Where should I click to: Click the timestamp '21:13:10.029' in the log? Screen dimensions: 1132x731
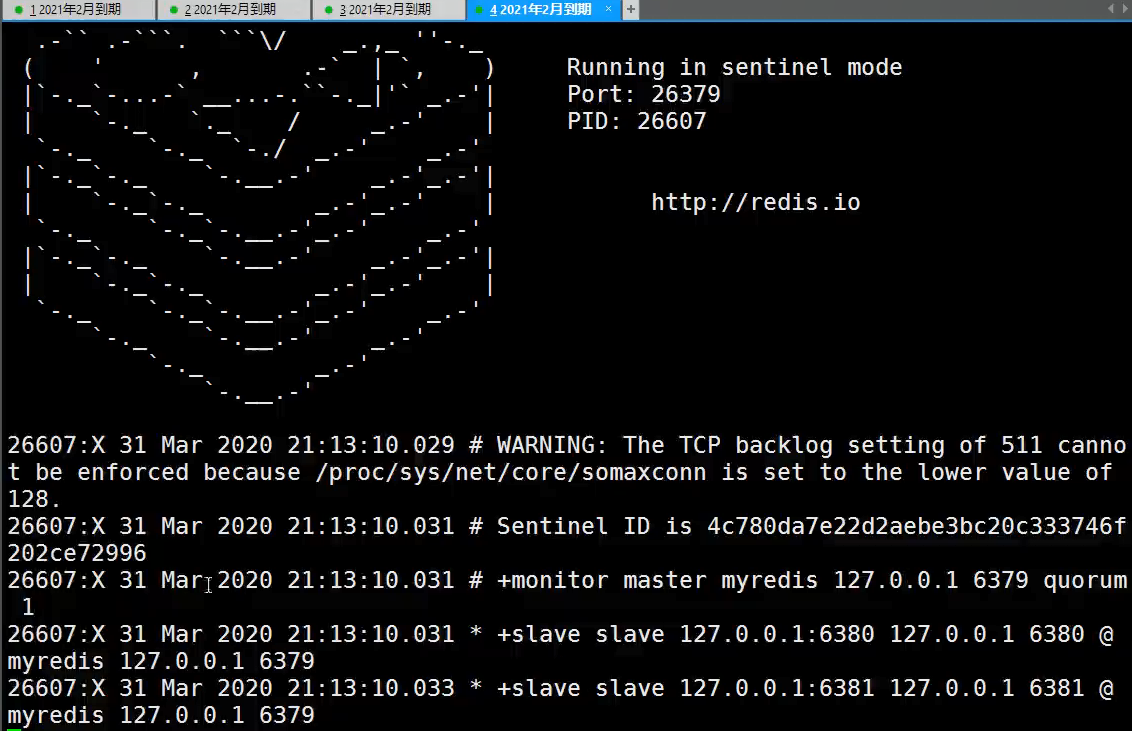(x=371, y=445)
